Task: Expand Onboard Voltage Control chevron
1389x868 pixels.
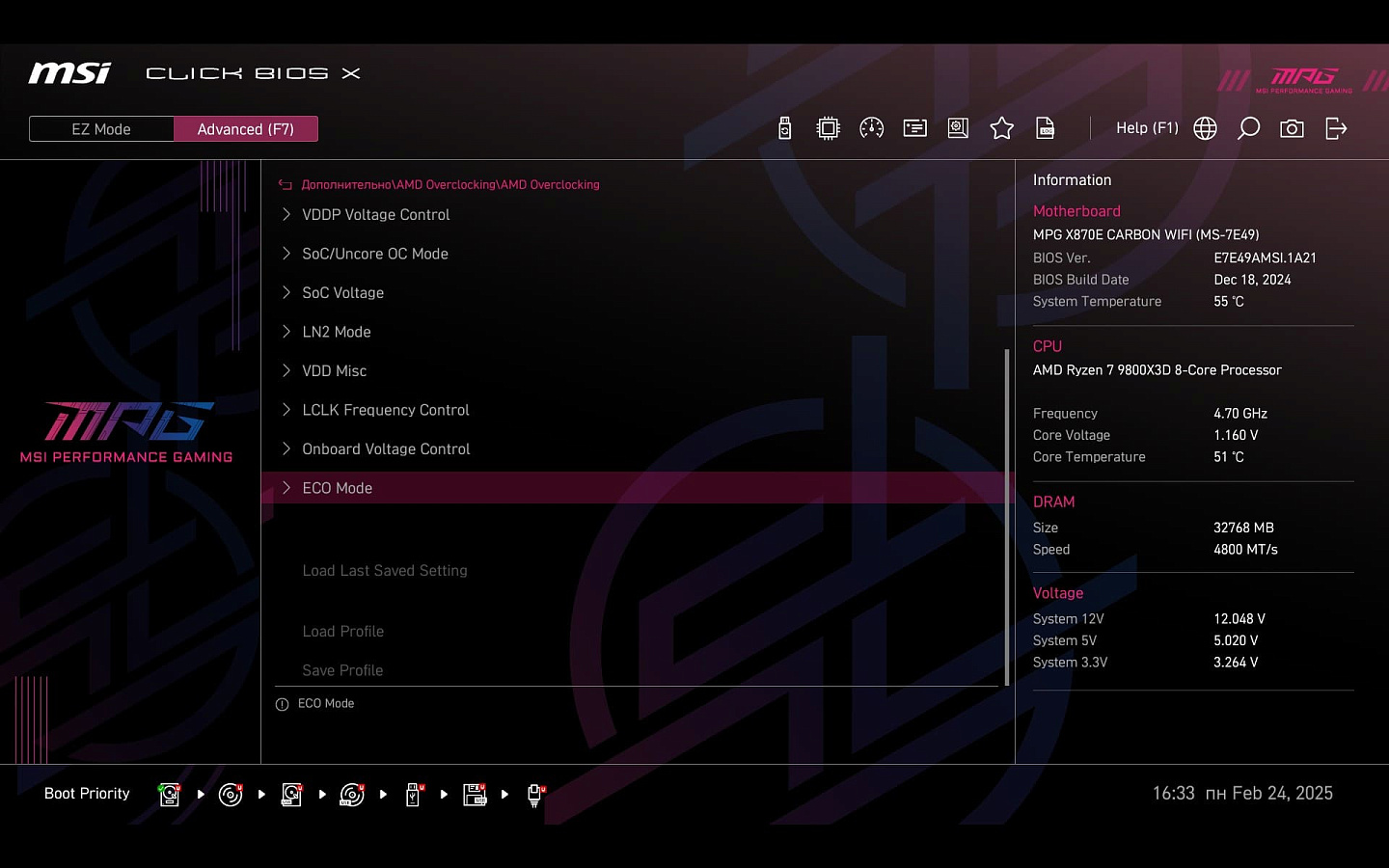Action: tap(286, 448)
